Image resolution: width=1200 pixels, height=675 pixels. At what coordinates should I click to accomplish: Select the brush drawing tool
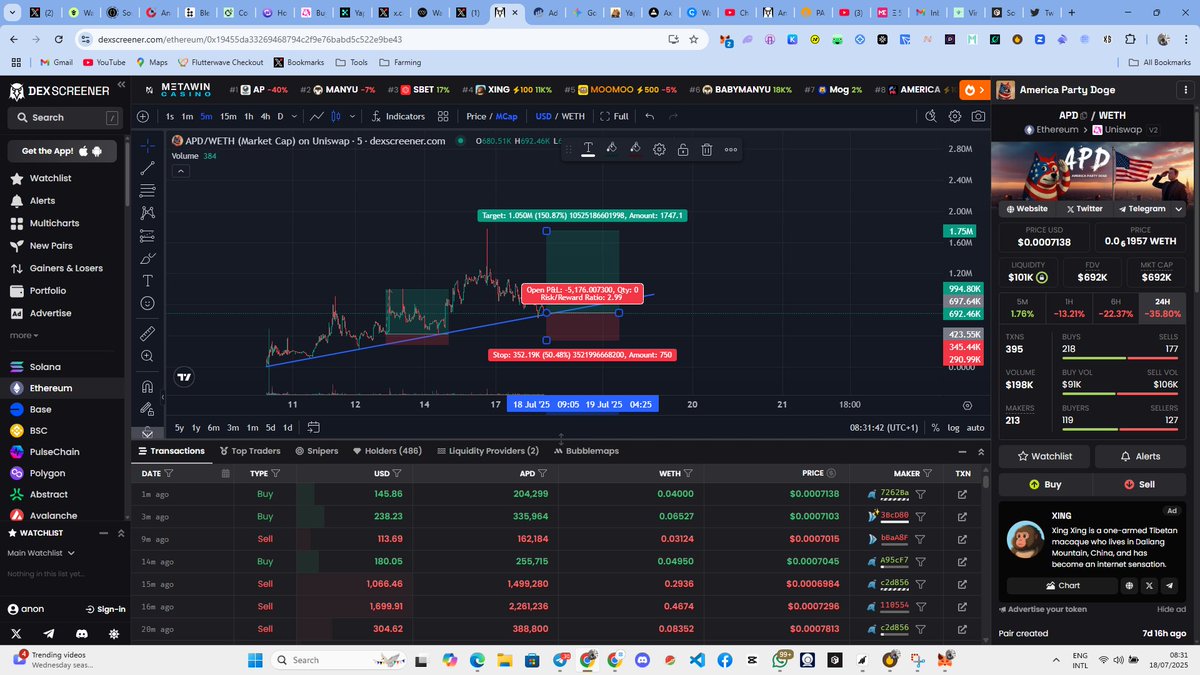(x=148, y=258)
